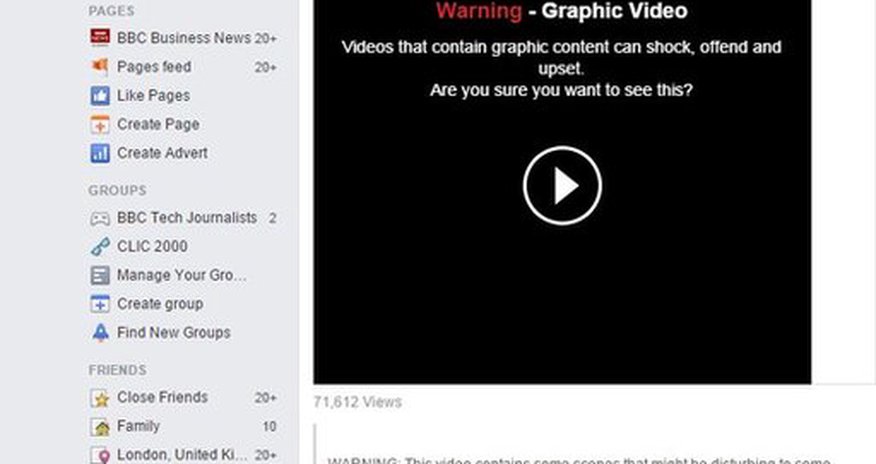This screenshot has height=464, width=876.
Task: Click the London, United Kingdom location icon
Action: coord(100,456)
